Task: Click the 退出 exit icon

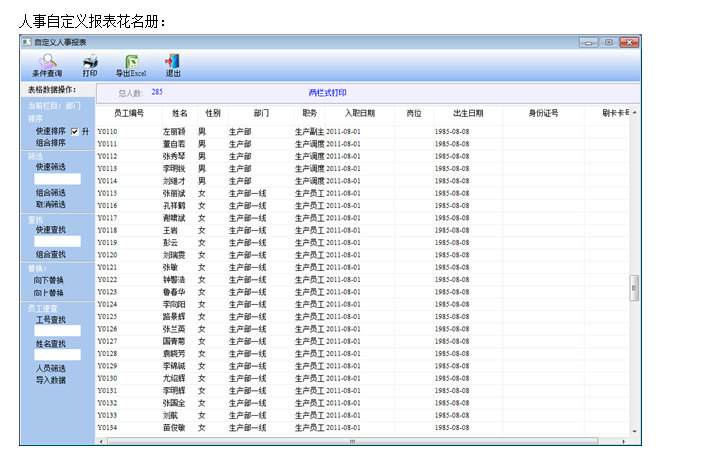Action: pyautogui.click(x=173, y=66)
